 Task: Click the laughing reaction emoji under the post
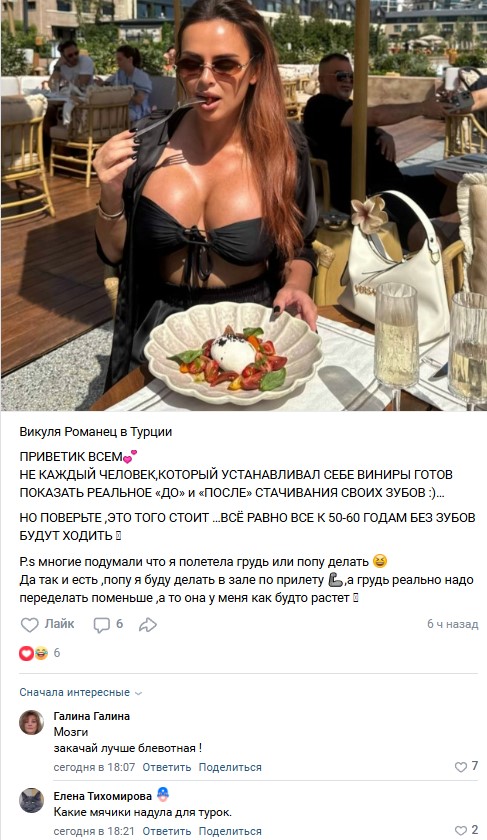41,653
